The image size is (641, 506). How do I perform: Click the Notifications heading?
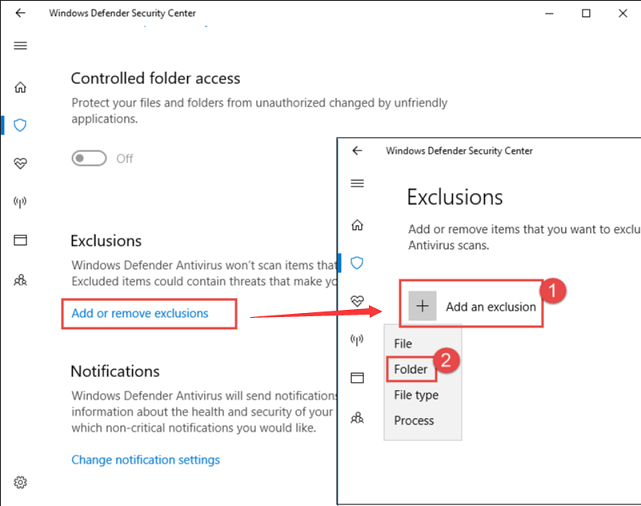(x=115, y=371)
